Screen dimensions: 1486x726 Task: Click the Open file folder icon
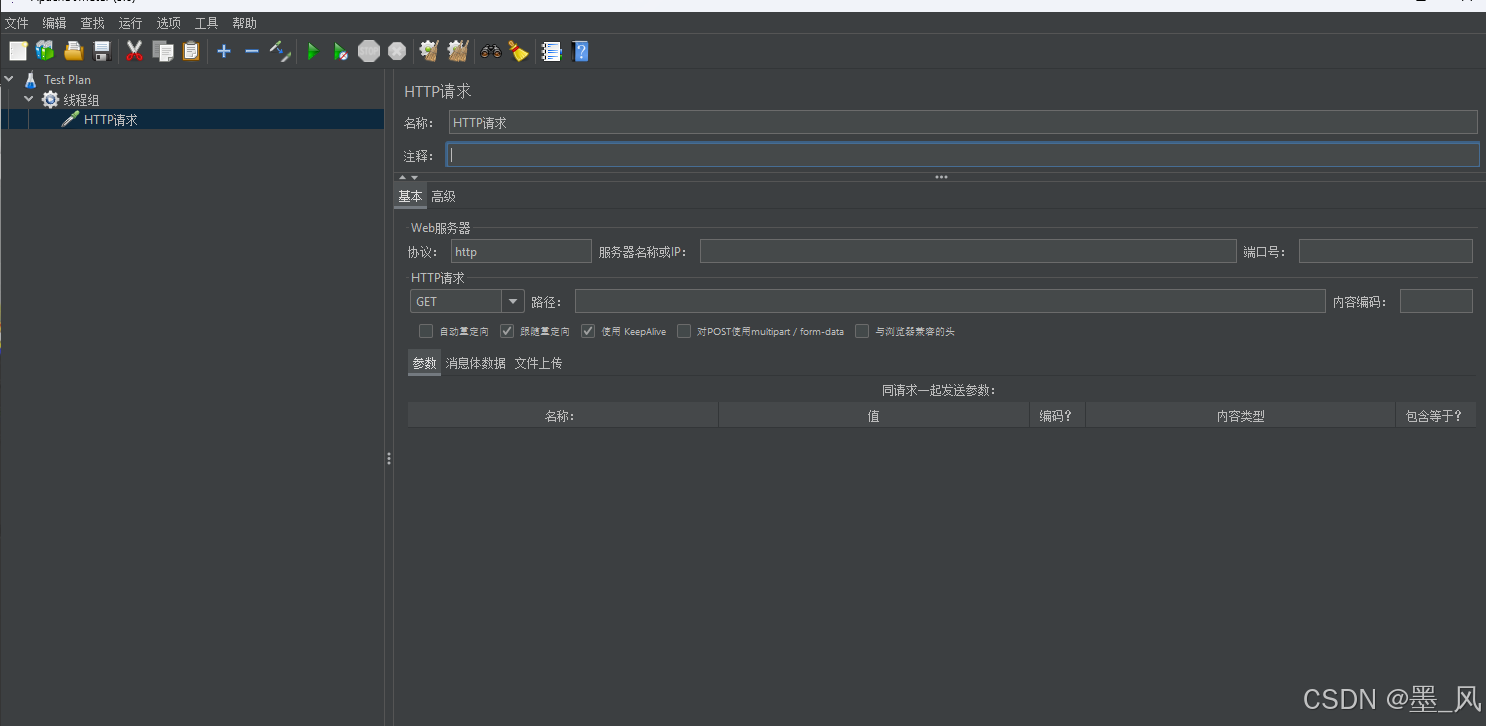click(73, 51)
